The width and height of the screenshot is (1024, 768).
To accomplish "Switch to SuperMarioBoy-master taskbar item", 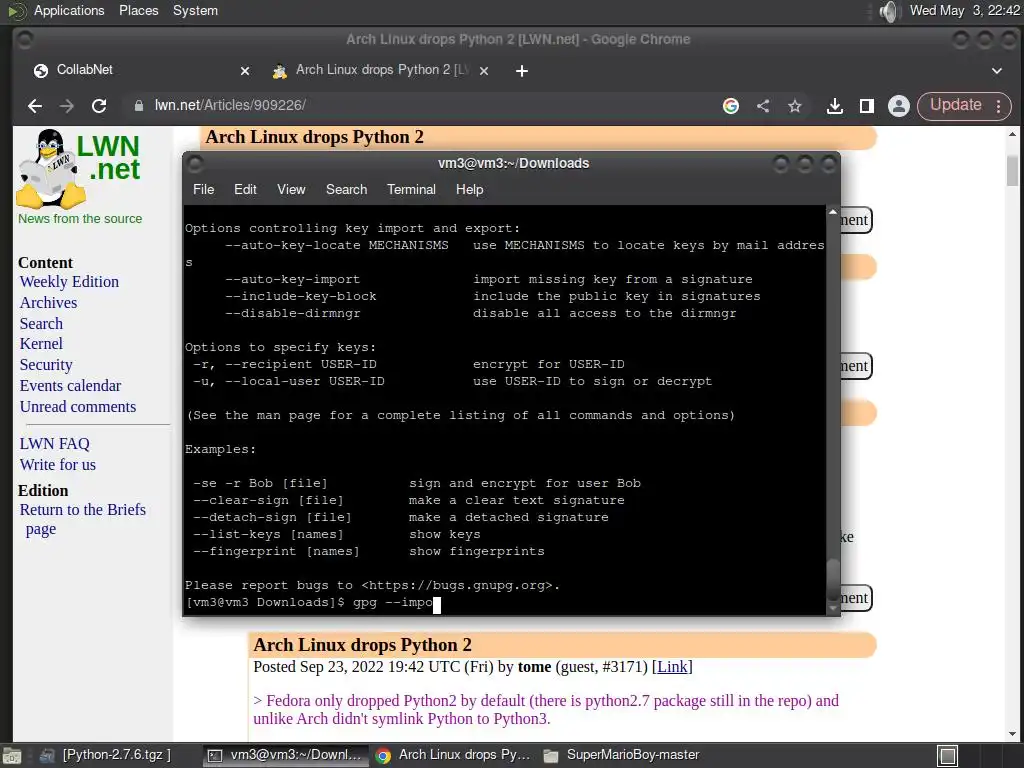I will coord(622,755).
